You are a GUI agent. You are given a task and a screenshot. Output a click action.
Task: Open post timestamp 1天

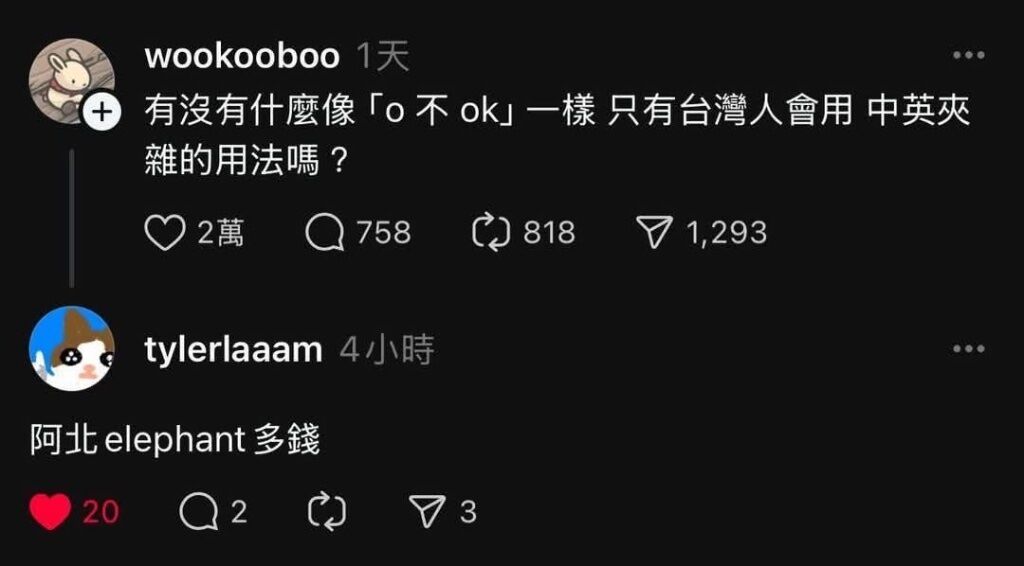click(383, 58)
